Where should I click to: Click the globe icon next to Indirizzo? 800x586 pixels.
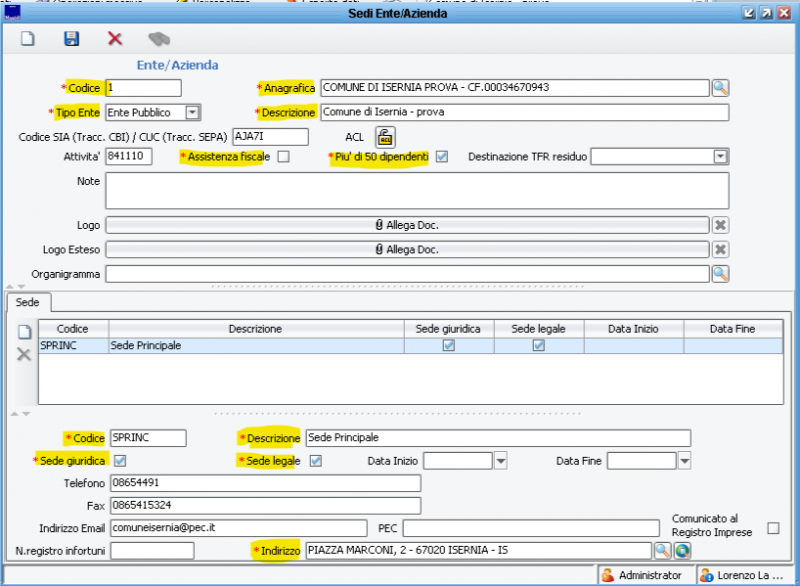pos(683,550)
